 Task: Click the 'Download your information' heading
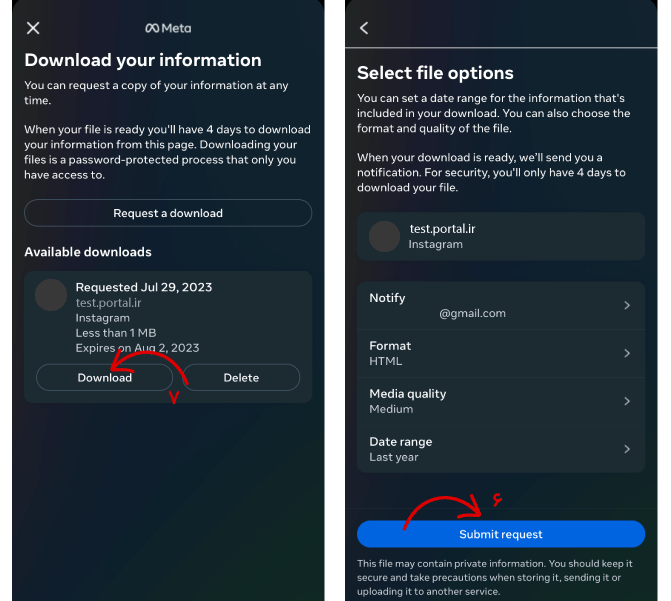(x=143, y=60)
